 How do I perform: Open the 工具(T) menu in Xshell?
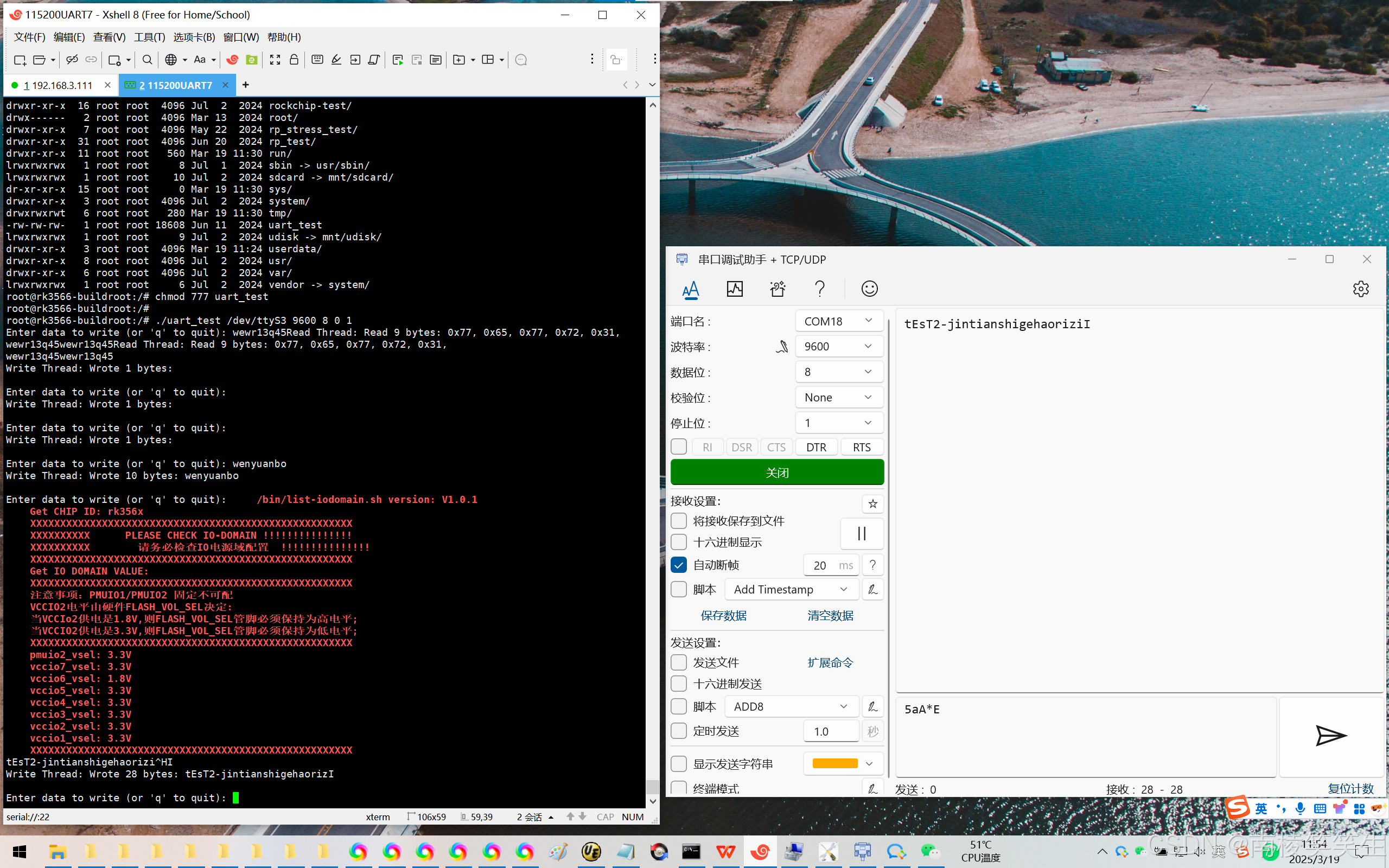coord(149,37)
